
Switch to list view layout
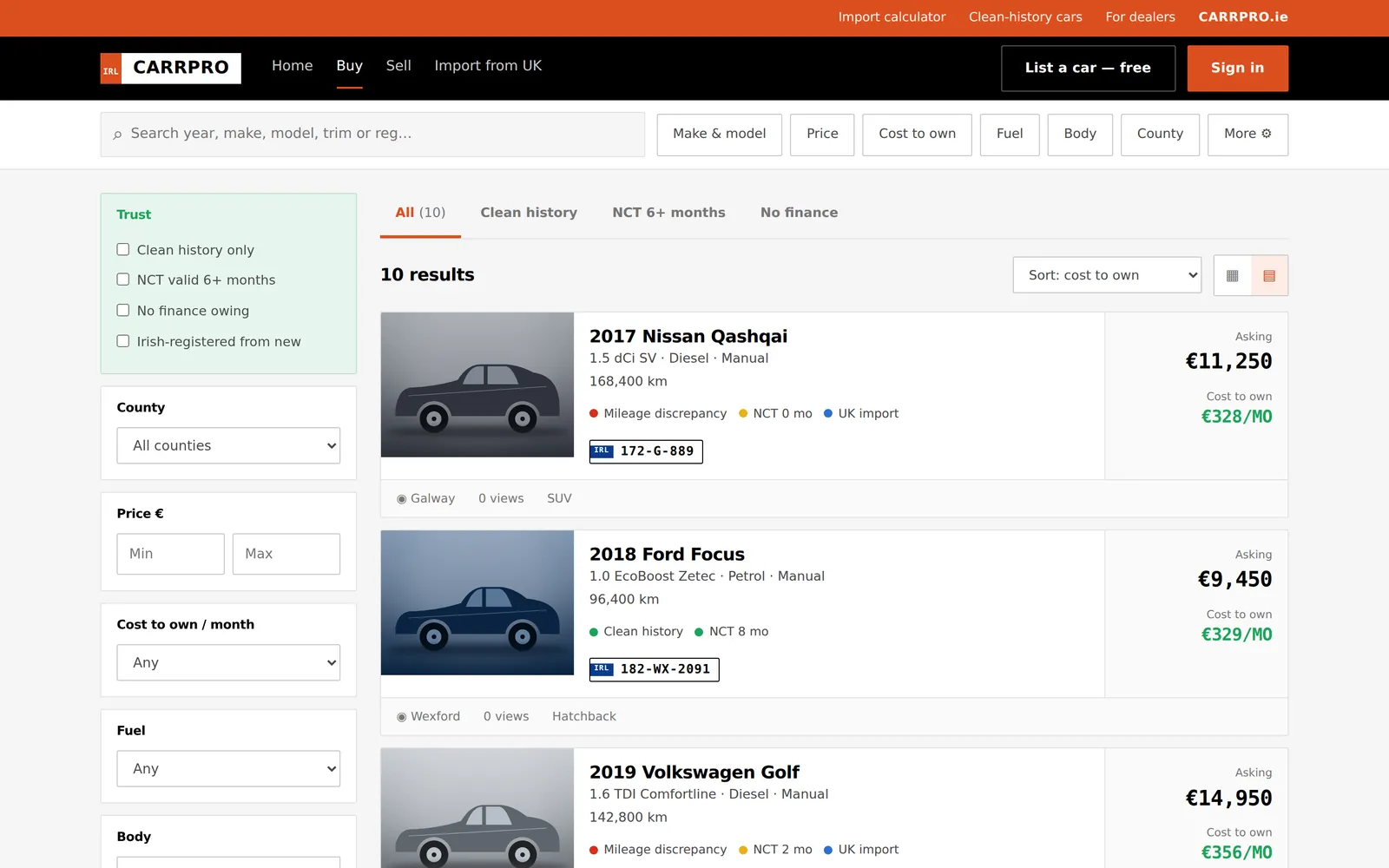1269,275
